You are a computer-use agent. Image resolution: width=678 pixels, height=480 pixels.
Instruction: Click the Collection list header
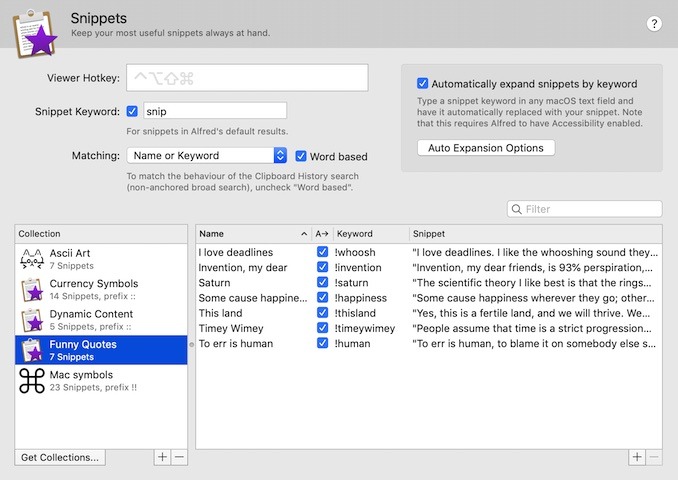coord(101,234)
